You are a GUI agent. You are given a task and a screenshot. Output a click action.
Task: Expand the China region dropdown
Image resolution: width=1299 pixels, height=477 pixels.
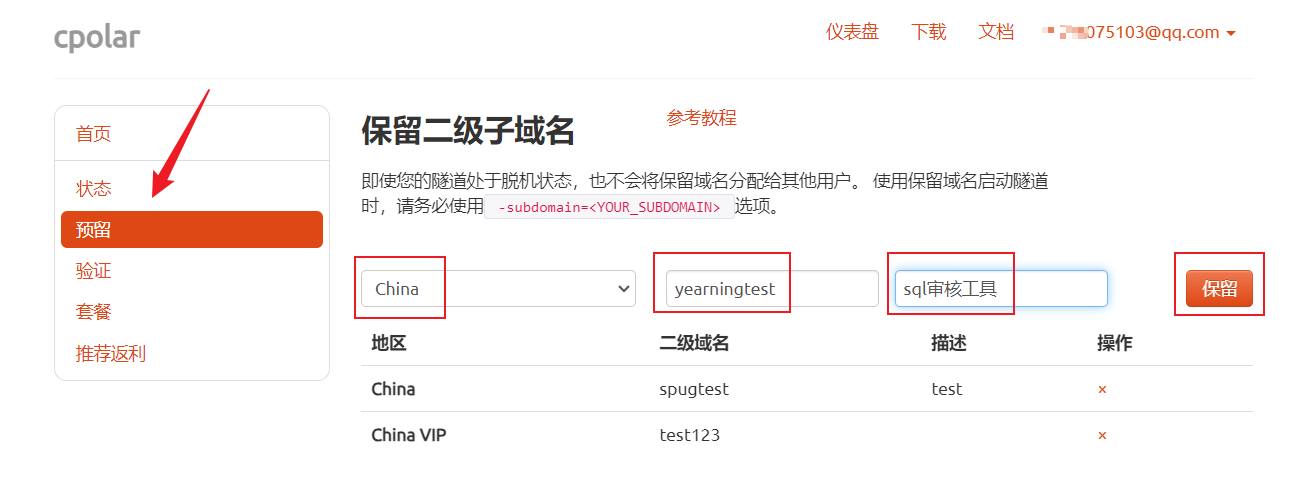tap(498, 289)
